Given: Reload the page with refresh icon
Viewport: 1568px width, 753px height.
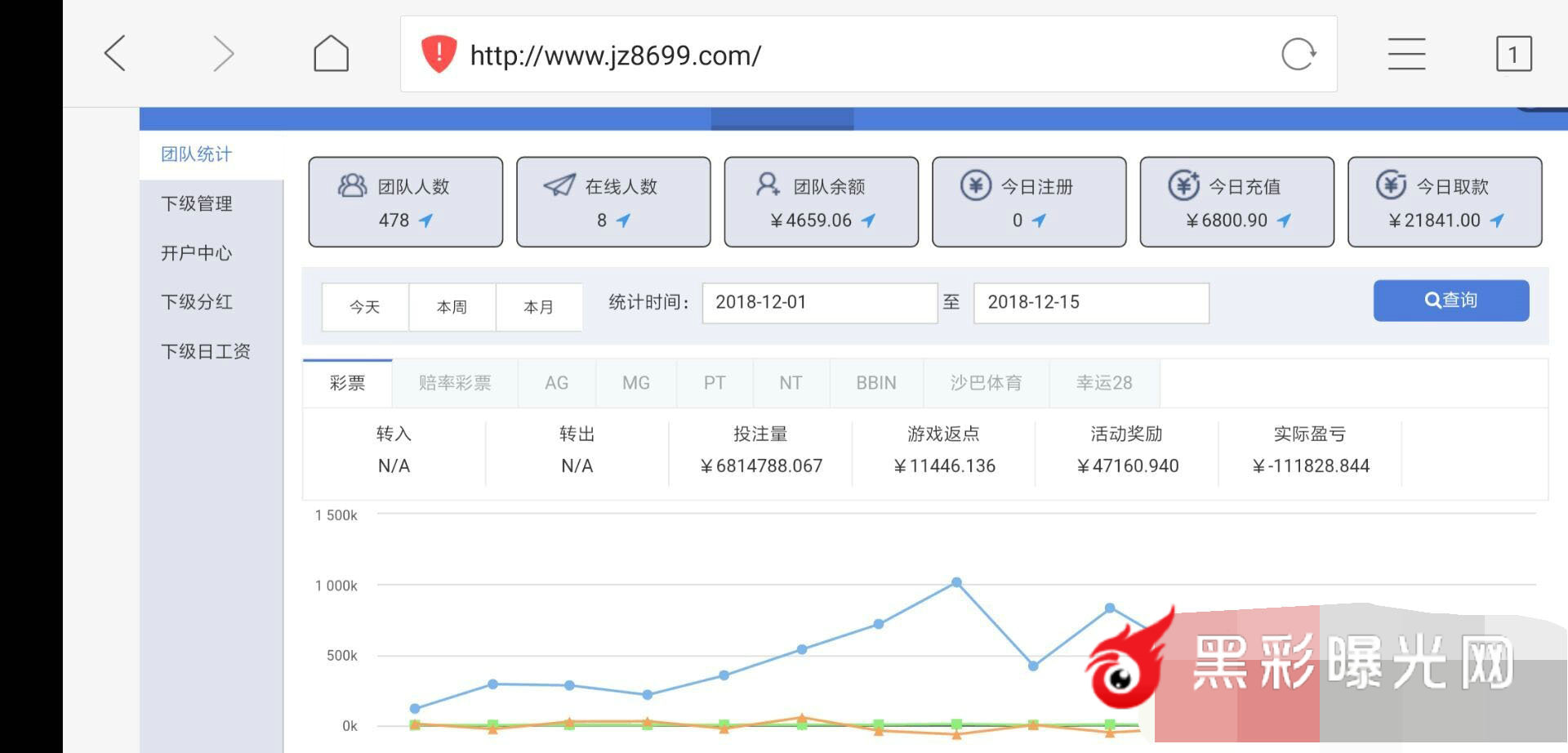Looking at the screenshot, I should pyautogui.click(x=1298, y=55).
